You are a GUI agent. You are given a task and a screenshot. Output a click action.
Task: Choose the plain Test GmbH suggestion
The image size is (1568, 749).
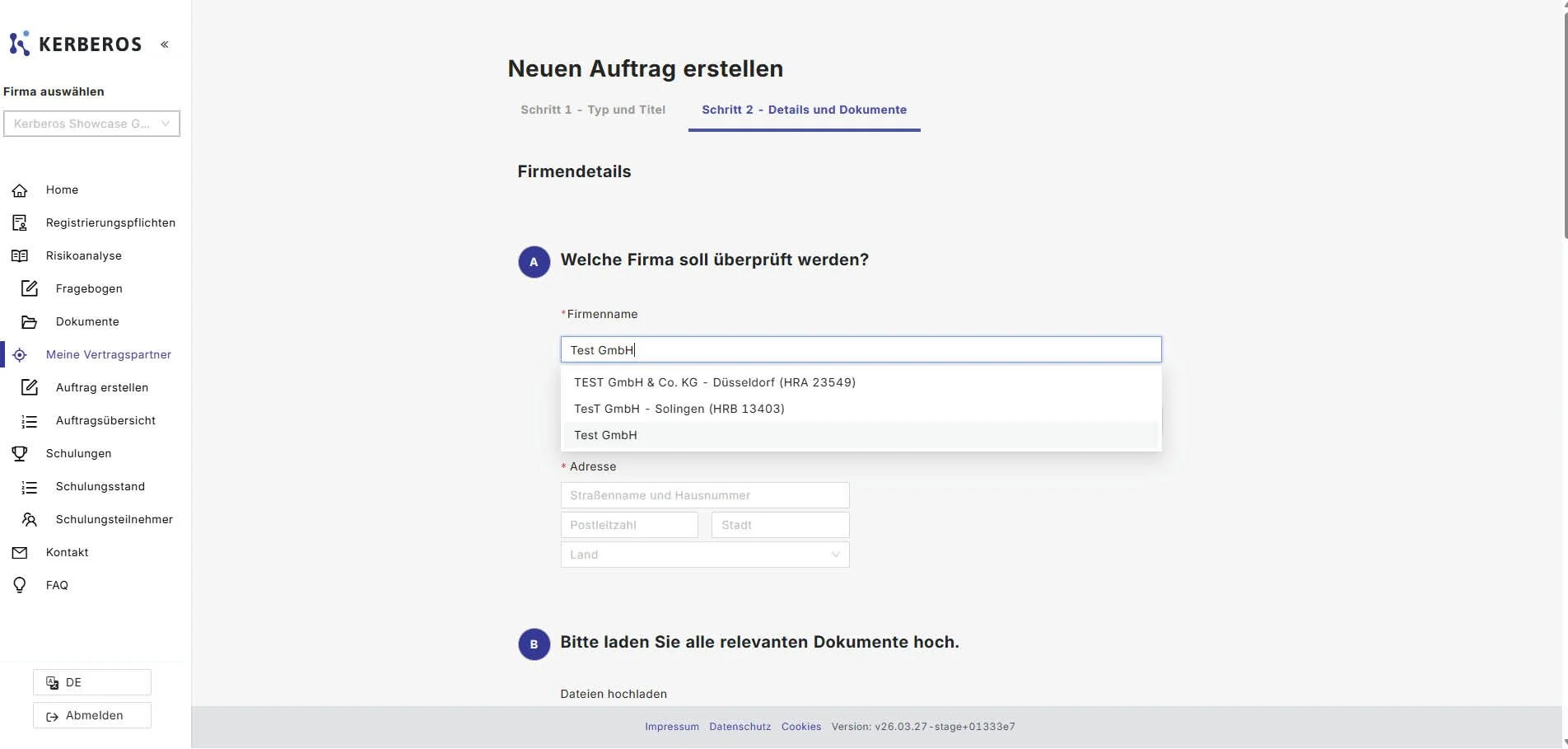pos(861,435)
